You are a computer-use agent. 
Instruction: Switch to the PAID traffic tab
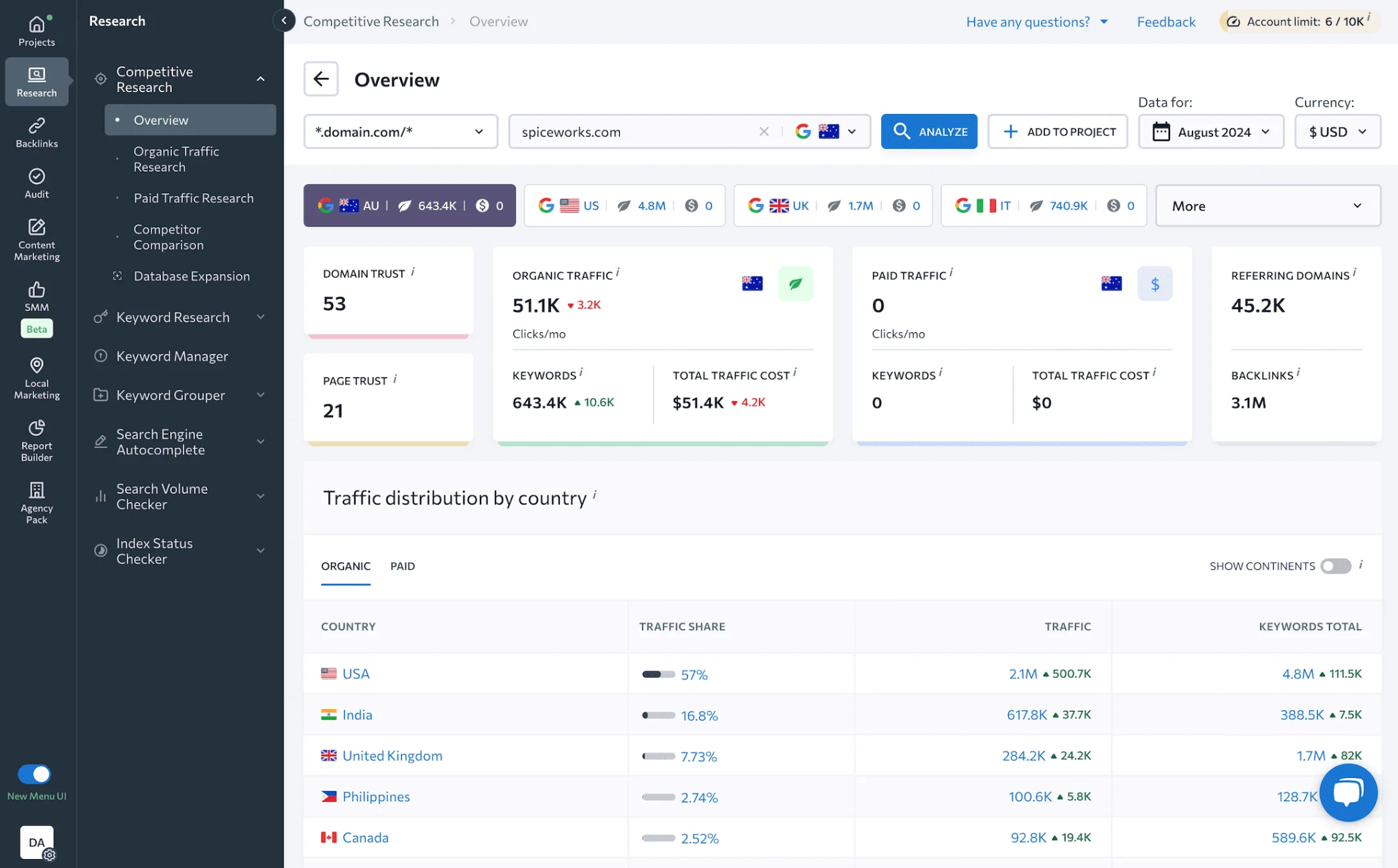403,566
